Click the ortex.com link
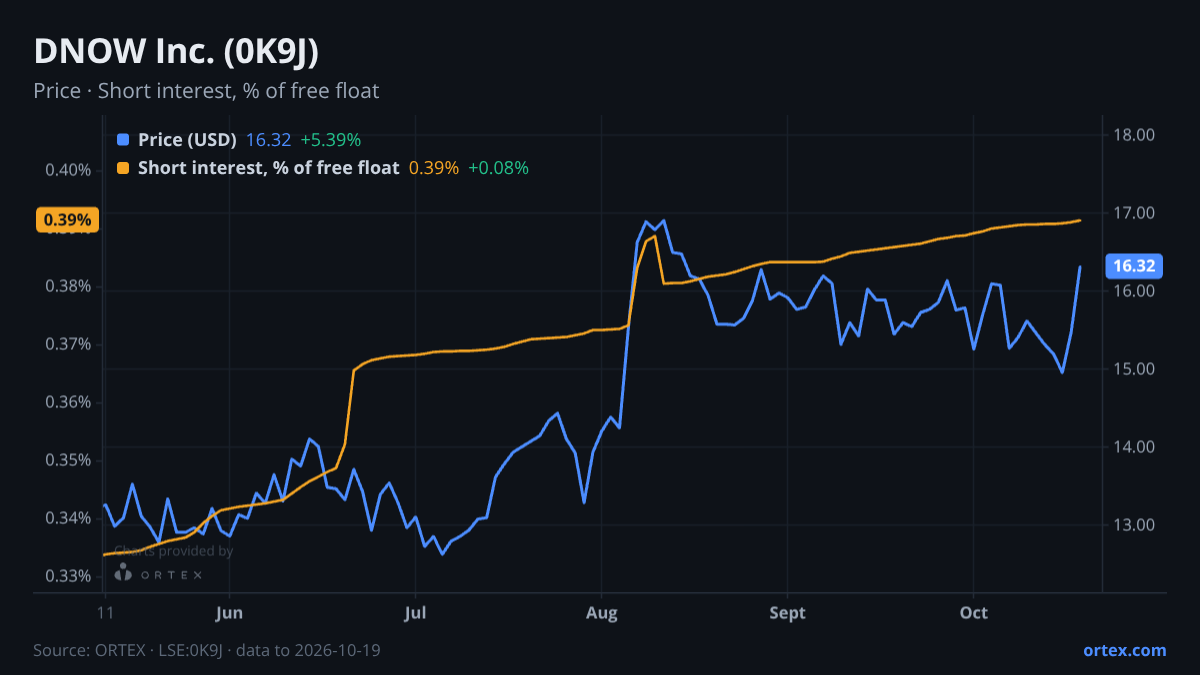1200x675 pixels. click(1124, 650)
